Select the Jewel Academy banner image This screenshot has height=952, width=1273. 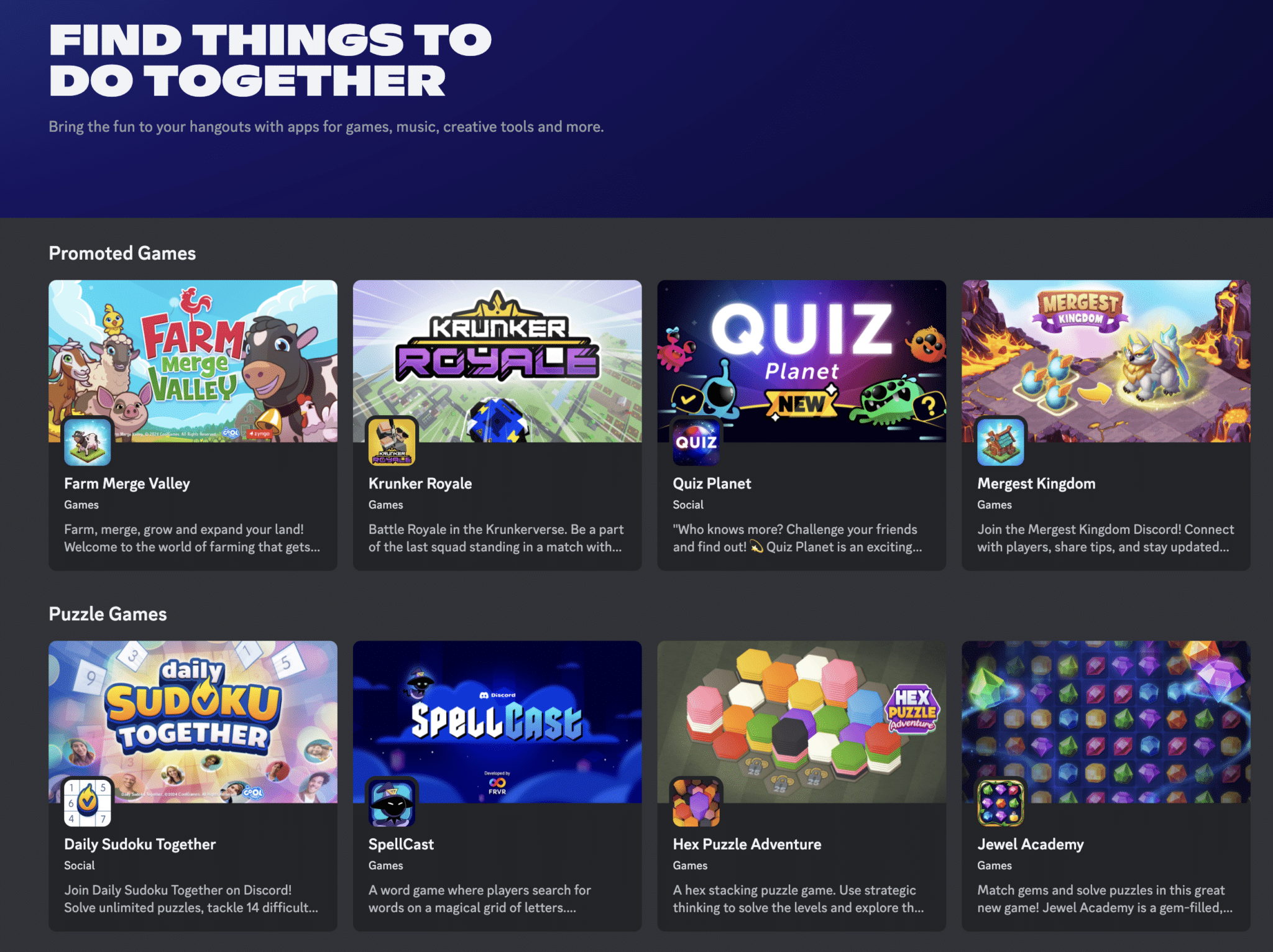(x=1106, y=722)
